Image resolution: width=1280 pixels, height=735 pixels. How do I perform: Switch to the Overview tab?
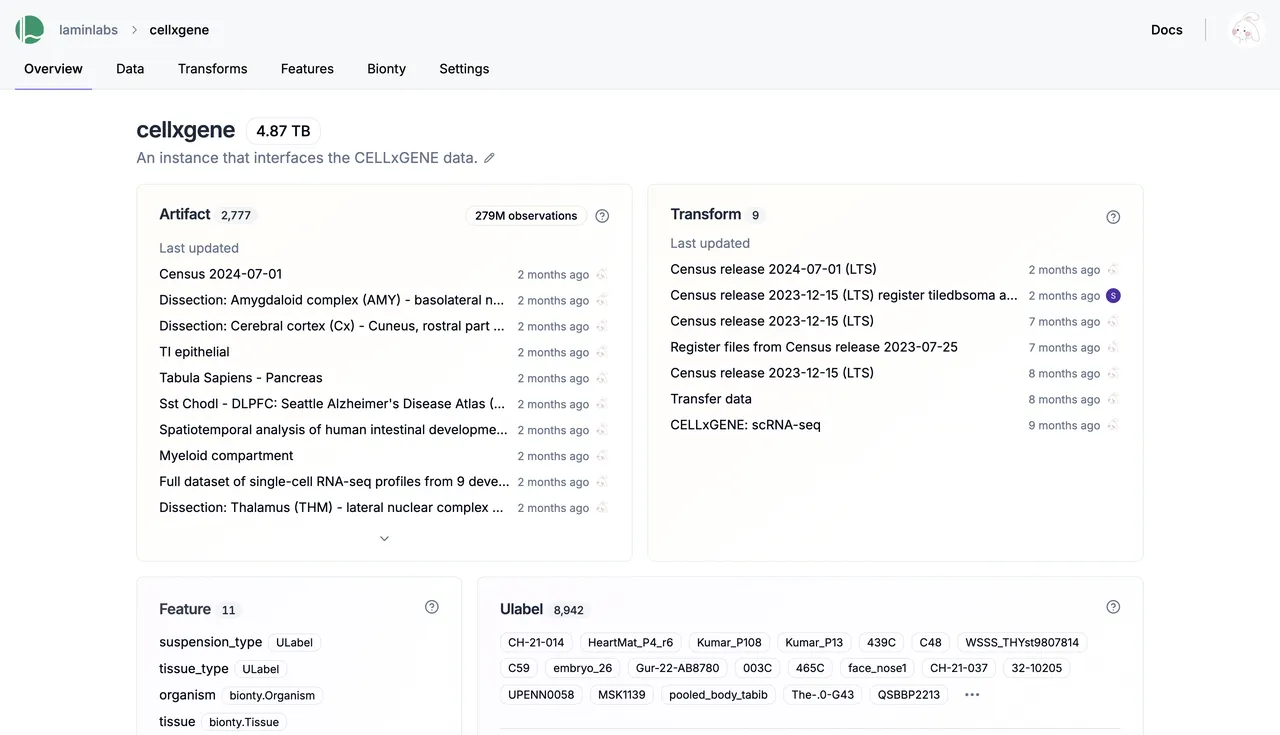tap(53, 69)
